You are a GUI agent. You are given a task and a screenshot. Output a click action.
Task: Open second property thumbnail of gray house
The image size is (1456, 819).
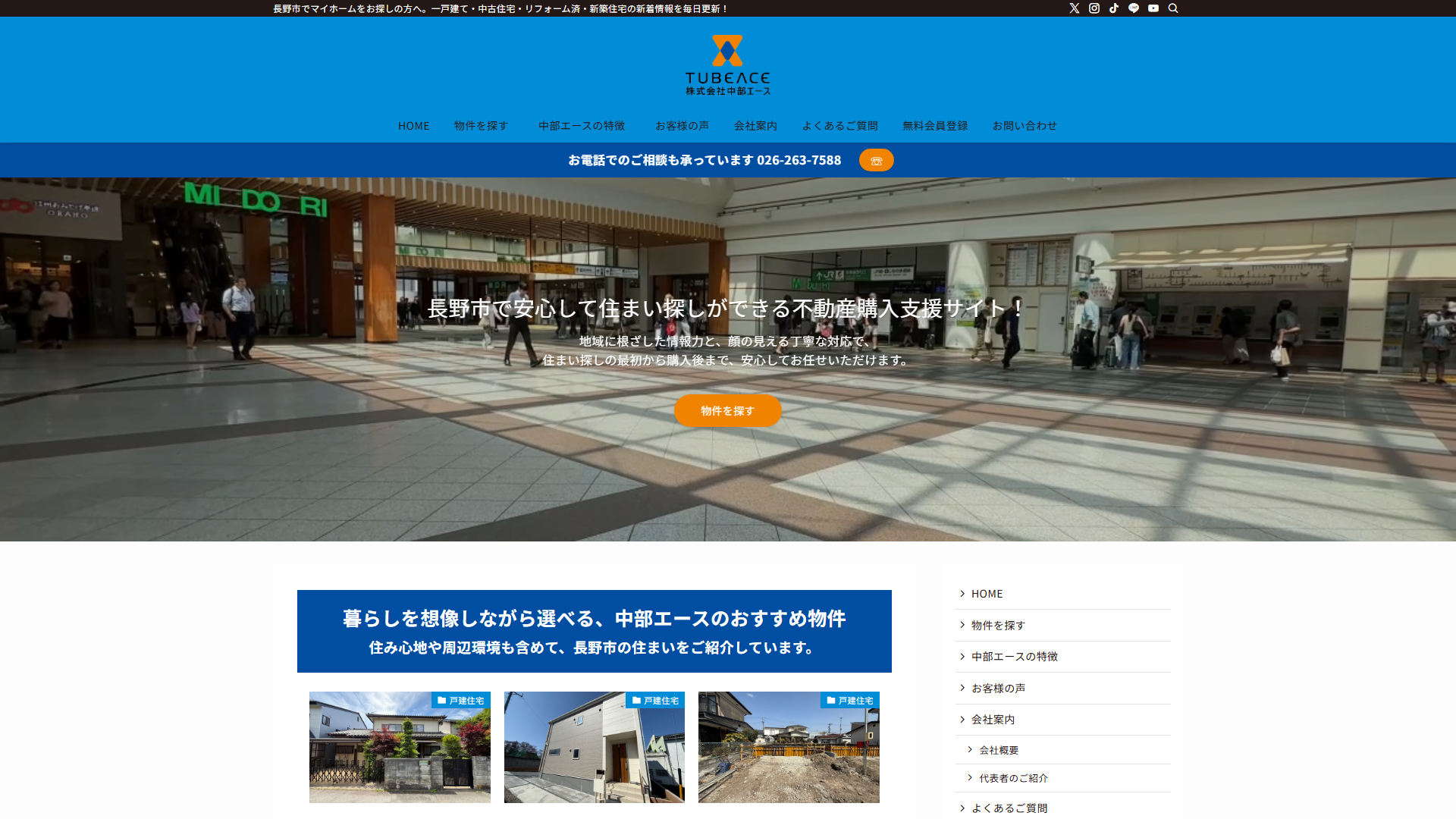(595, 747)
